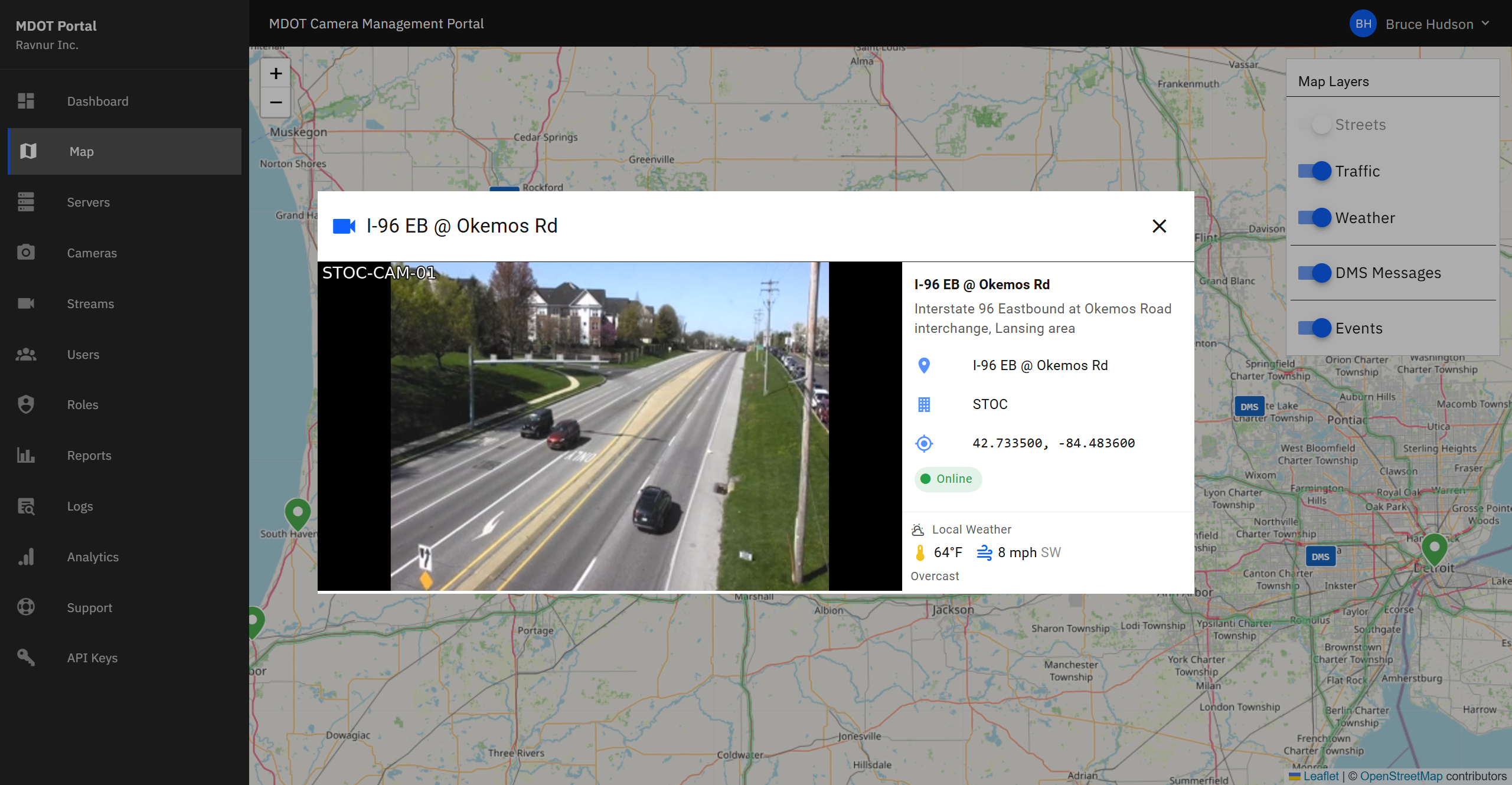1512x785 pixels.
Task: Select the Reports sidebar icon
Action: point(26,455)
